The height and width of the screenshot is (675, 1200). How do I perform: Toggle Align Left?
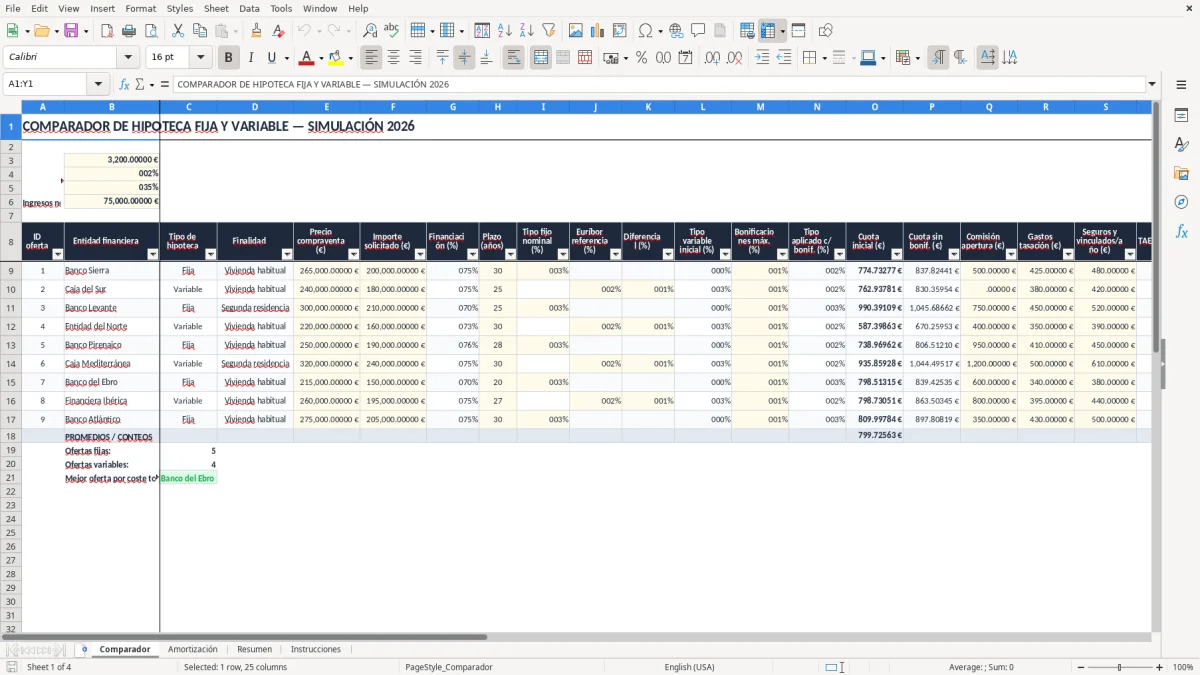click(x=371, y=58)
